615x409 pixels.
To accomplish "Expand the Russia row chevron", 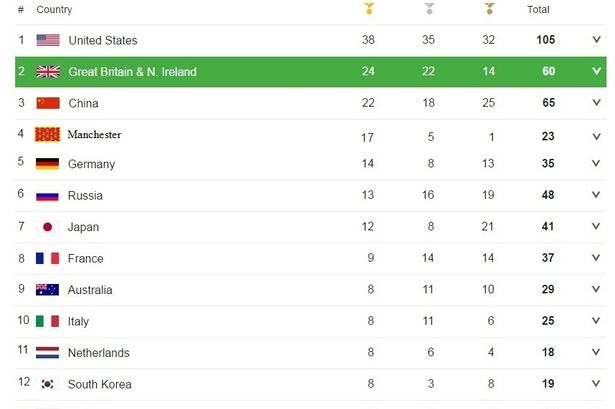I will 596,195.
